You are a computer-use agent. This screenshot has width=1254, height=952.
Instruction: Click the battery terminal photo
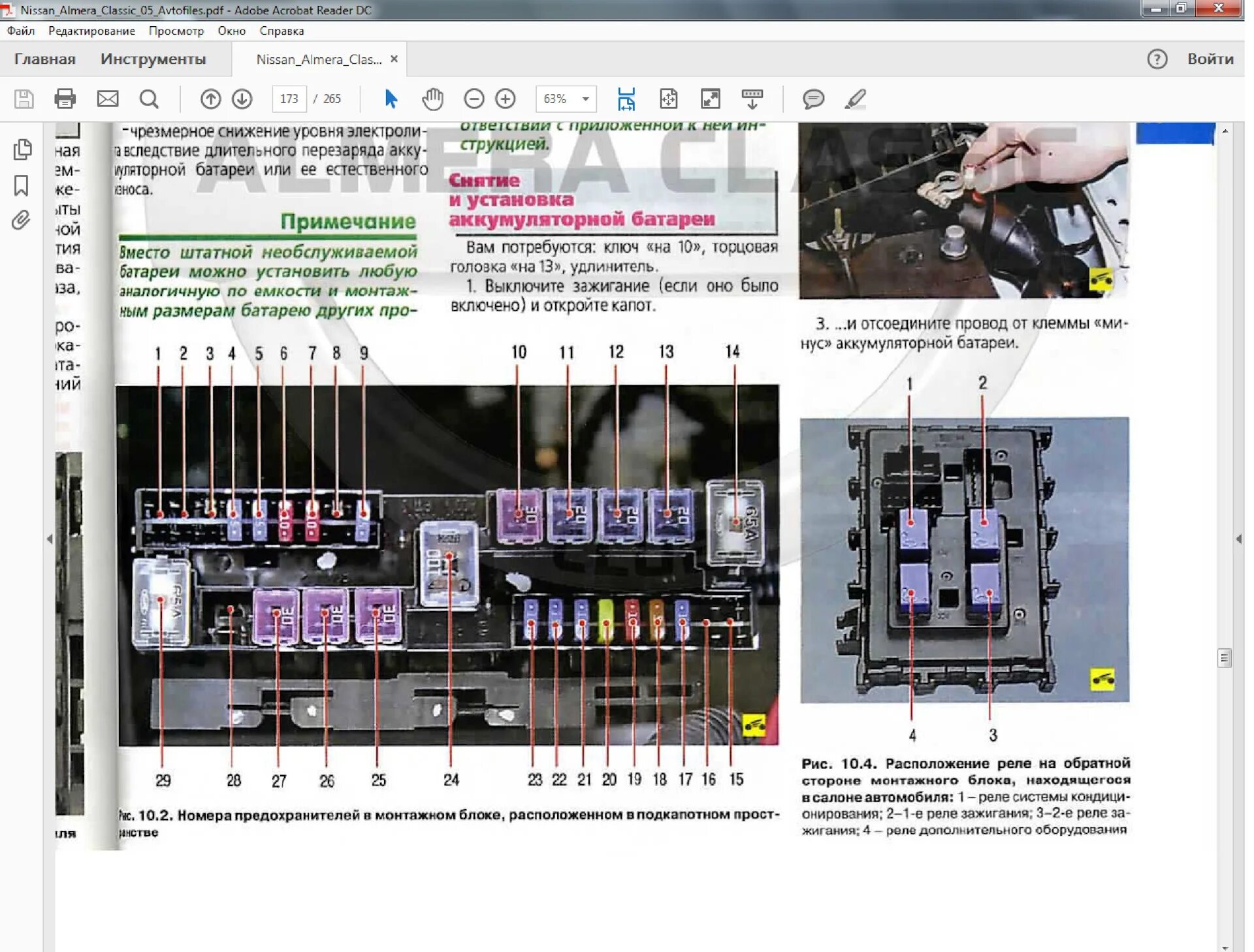[x=964, y=210]
